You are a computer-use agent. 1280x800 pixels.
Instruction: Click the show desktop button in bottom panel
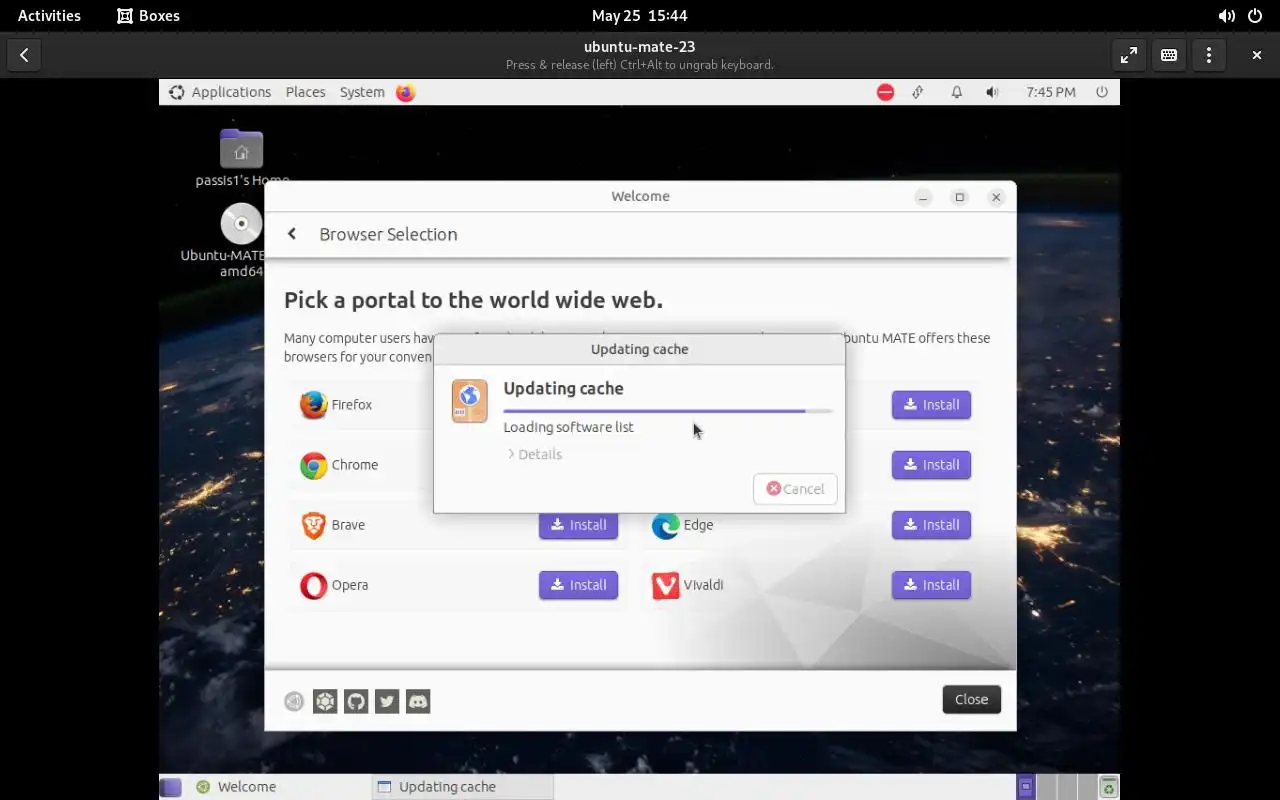171,787
